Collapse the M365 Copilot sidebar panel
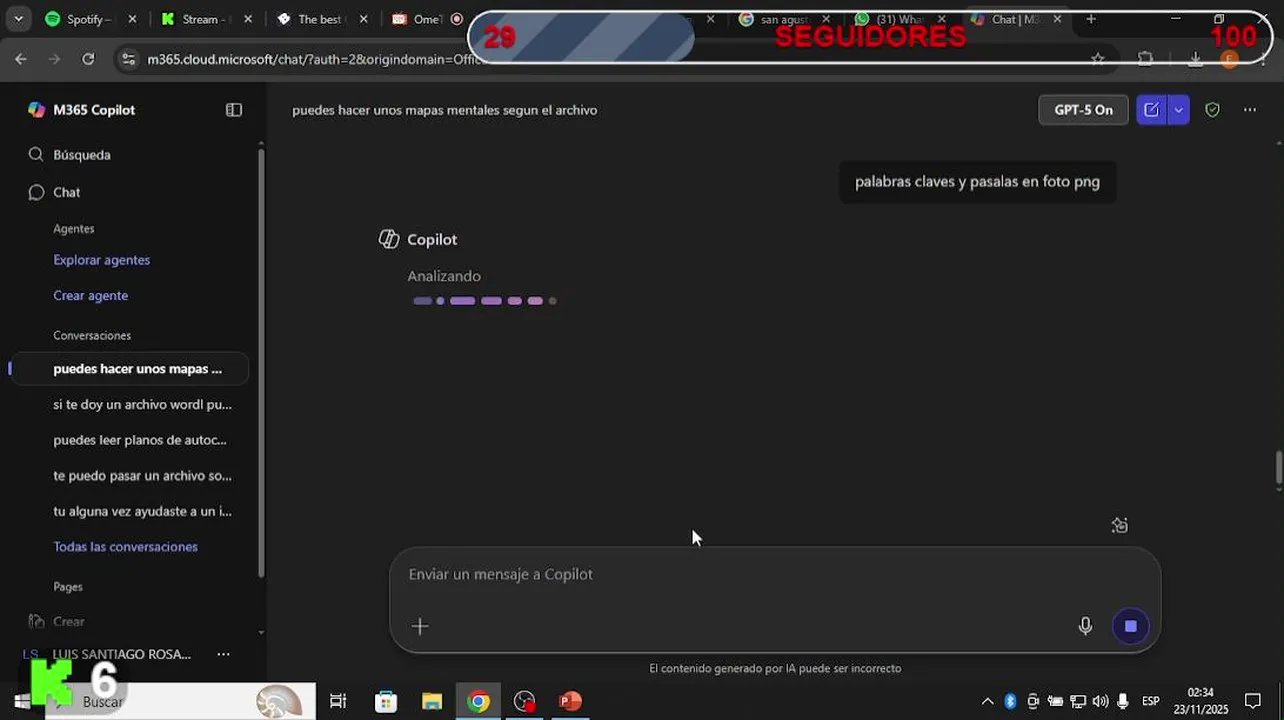 click(234, 110)
